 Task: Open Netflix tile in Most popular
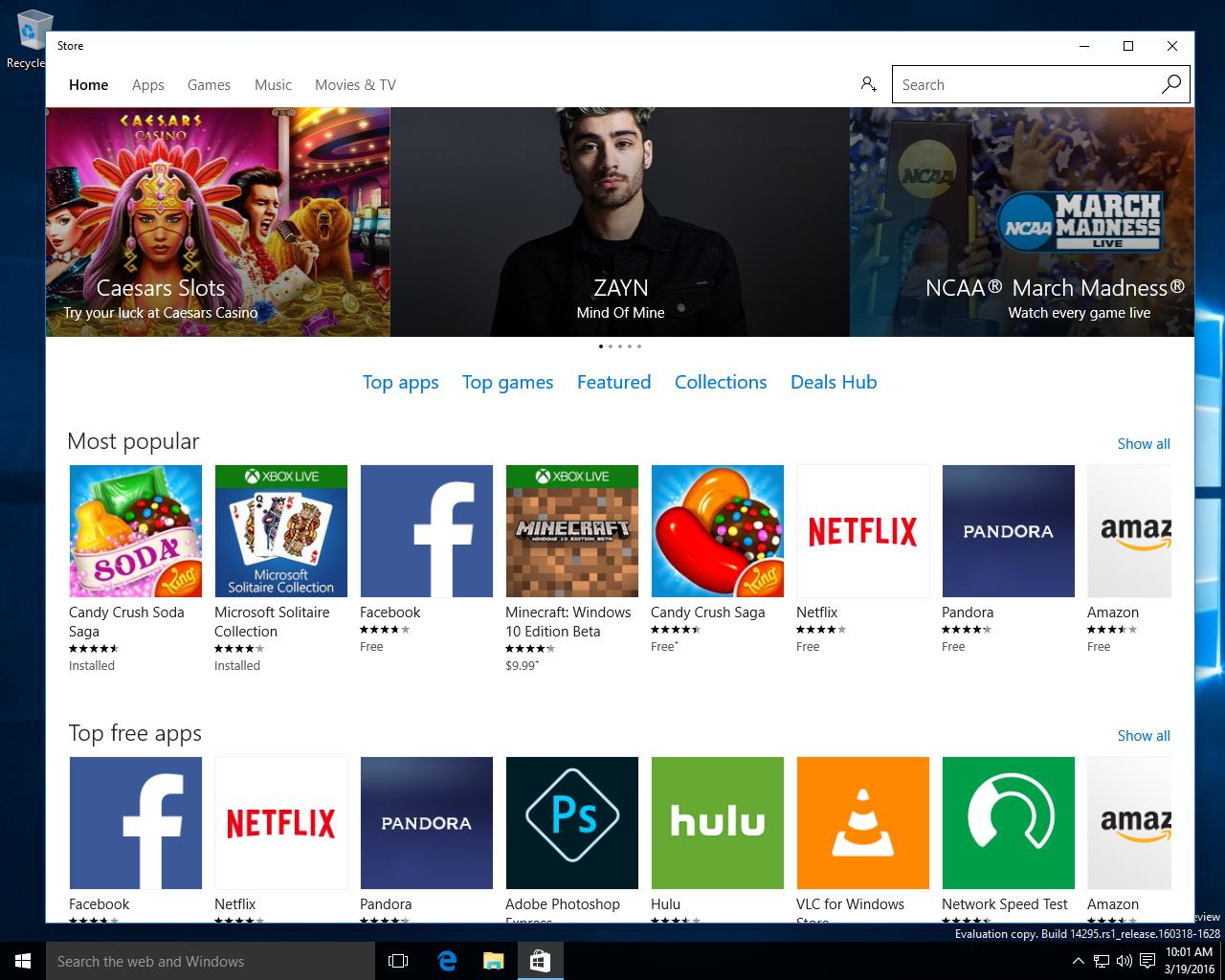click(x=863, y=531)
